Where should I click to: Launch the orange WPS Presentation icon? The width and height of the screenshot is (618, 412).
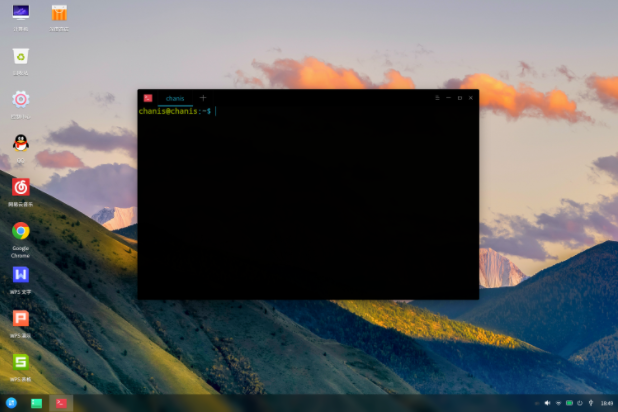coord(21,318)
